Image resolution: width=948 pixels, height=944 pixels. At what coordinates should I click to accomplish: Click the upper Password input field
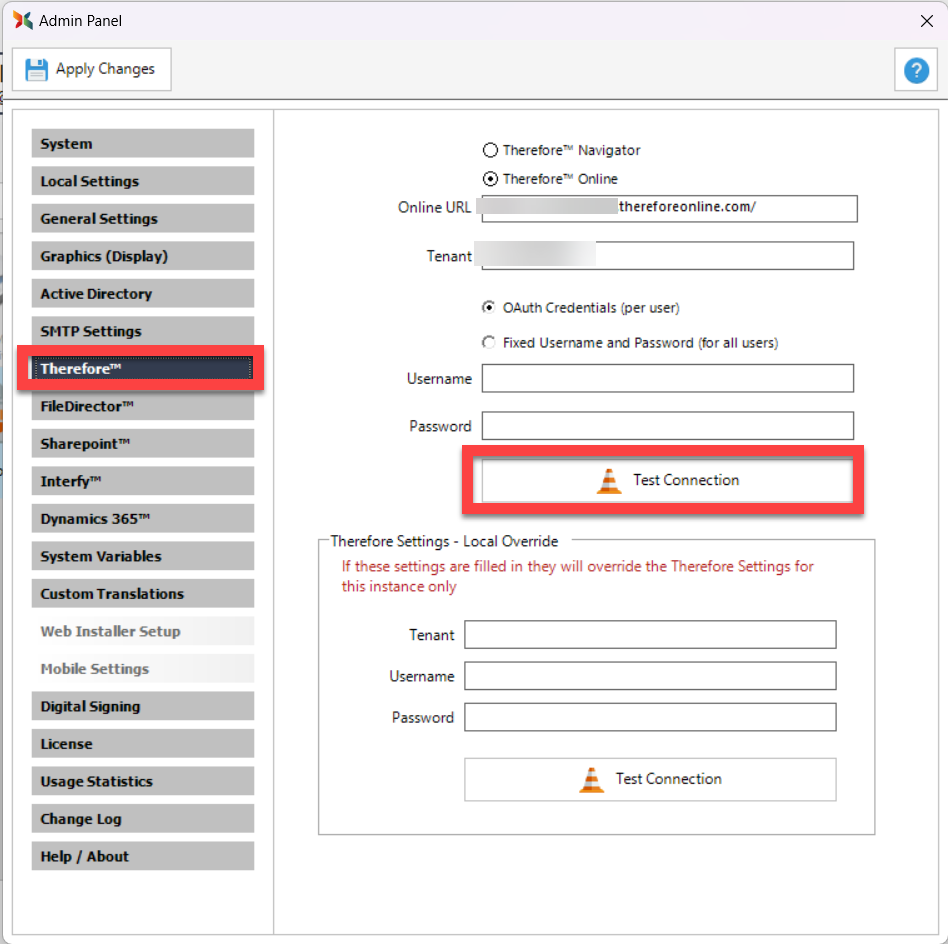(667, 426)
